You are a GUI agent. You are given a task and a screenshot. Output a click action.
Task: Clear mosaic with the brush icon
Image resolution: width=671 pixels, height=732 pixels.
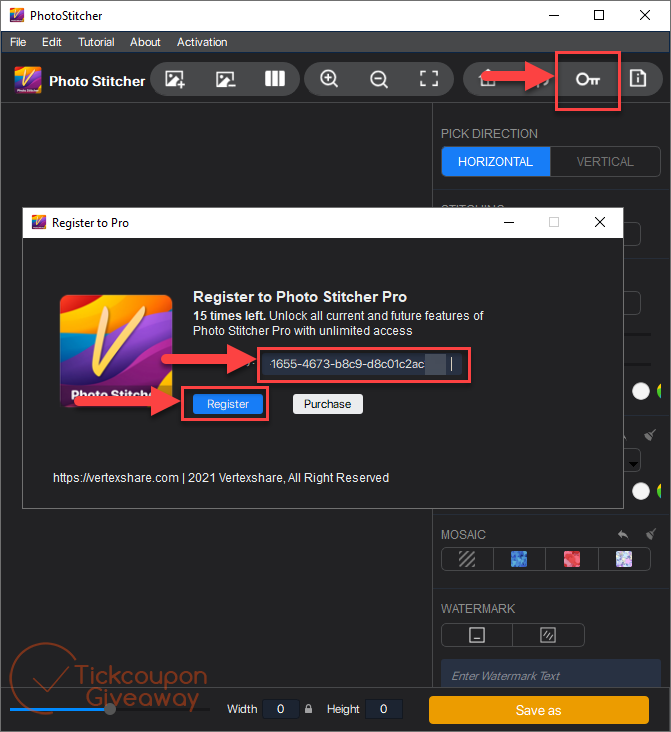[651, 534]
